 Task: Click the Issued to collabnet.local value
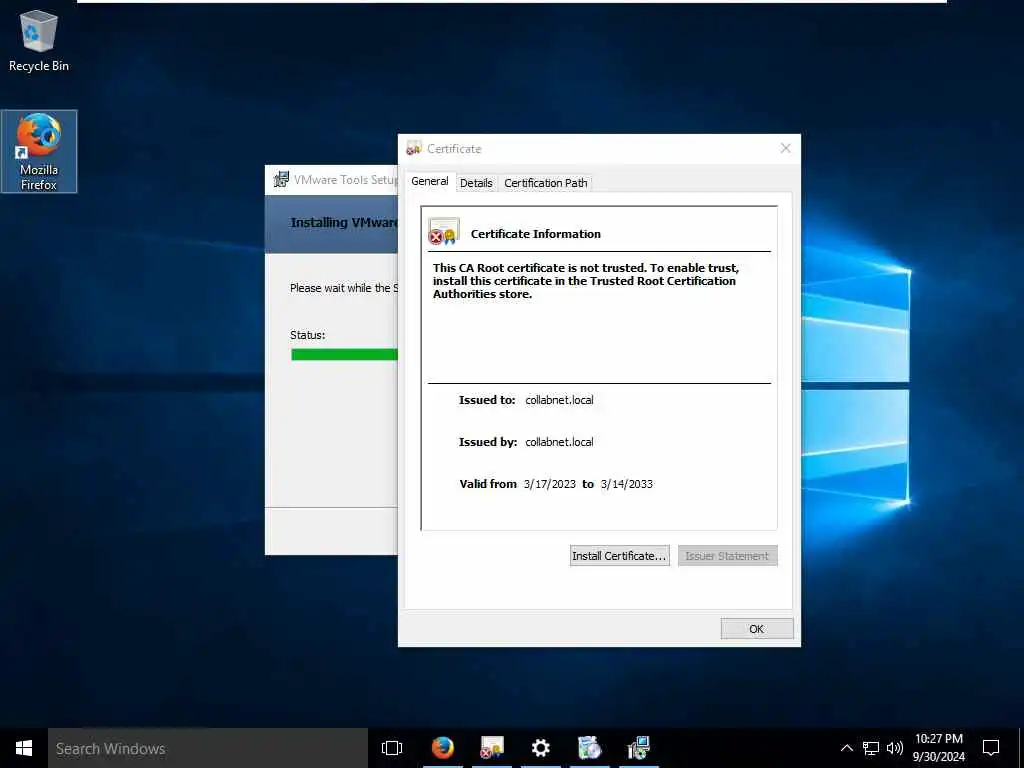tap(559, 400)
